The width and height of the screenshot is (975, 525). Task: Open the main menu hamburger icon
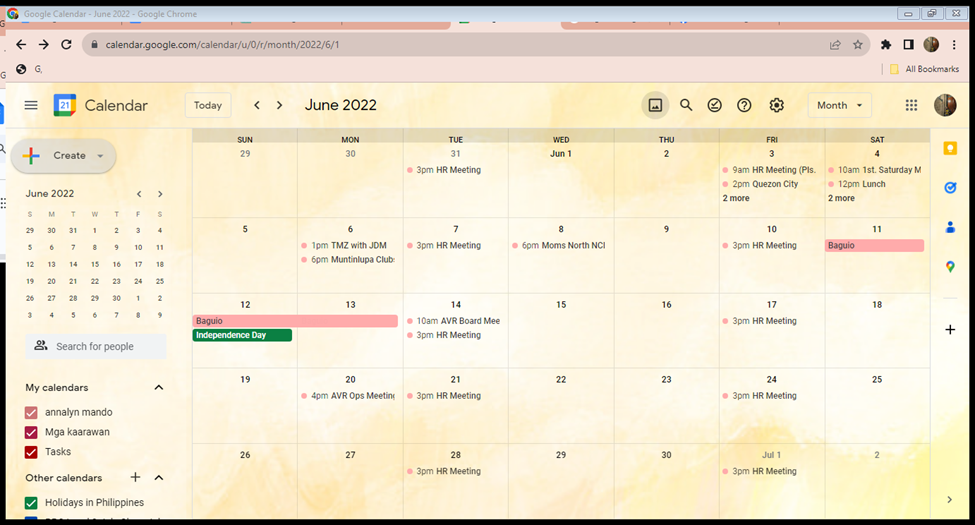pyautogui.click(x=31, y=105)
